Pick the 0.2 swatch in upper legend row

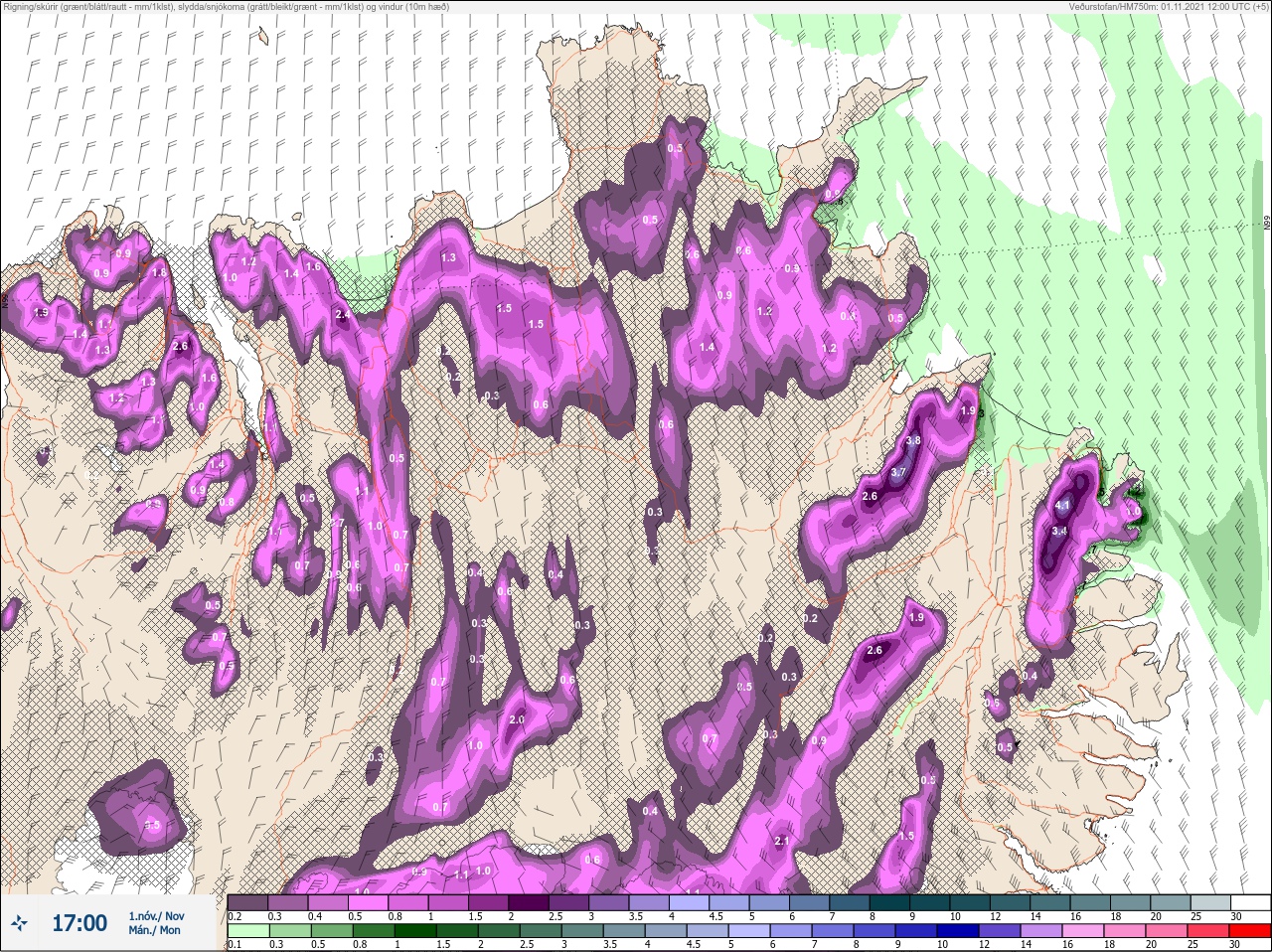(x=248, y=903)
